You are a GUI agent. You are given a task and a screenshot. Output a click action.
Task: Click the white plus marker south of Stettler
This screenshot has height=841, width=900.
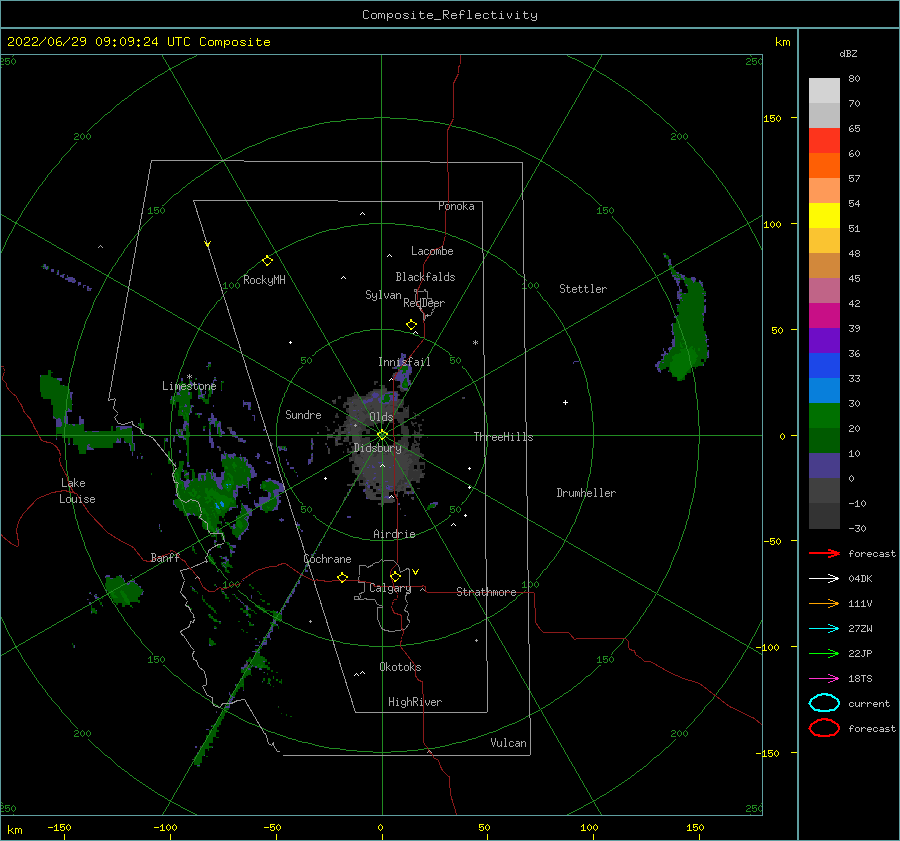pos(565,402)
